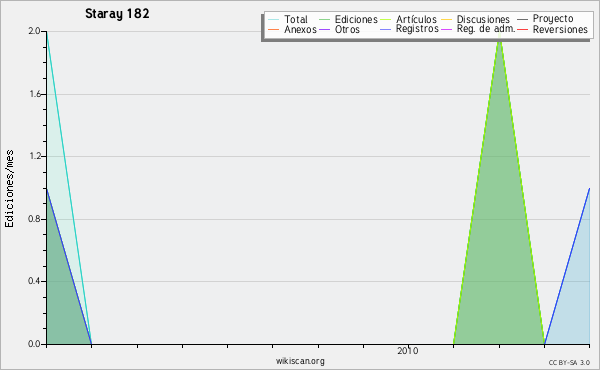Screen dimensions: 600x370
Task: Select the 'Discusiones' legend label
Action: coord(483,19)
